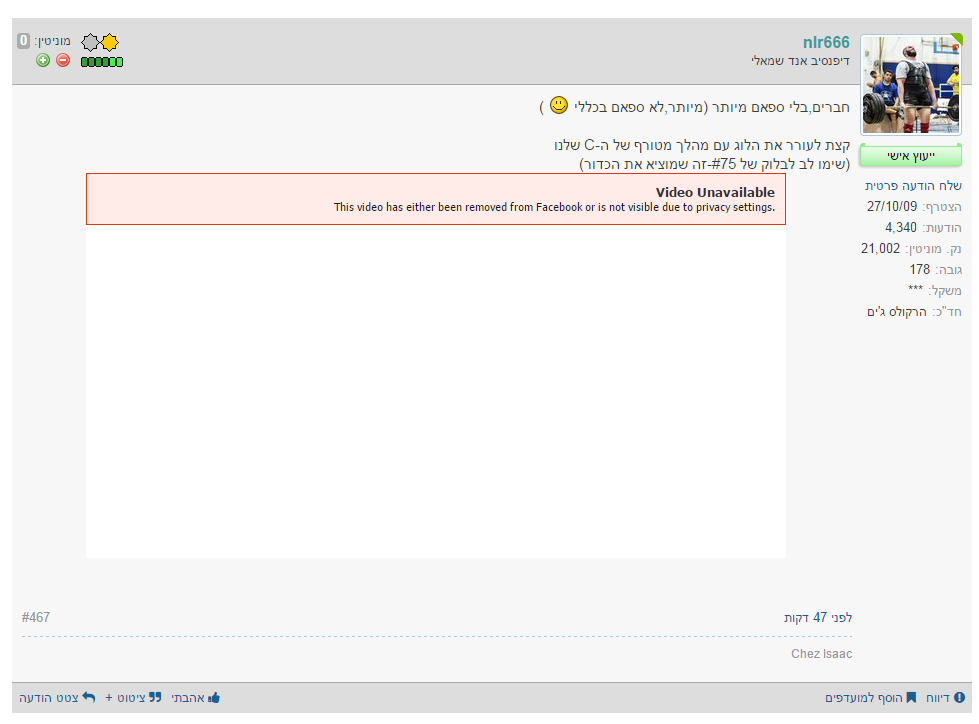Click the smiley emoticon in the post

(559, 105)
